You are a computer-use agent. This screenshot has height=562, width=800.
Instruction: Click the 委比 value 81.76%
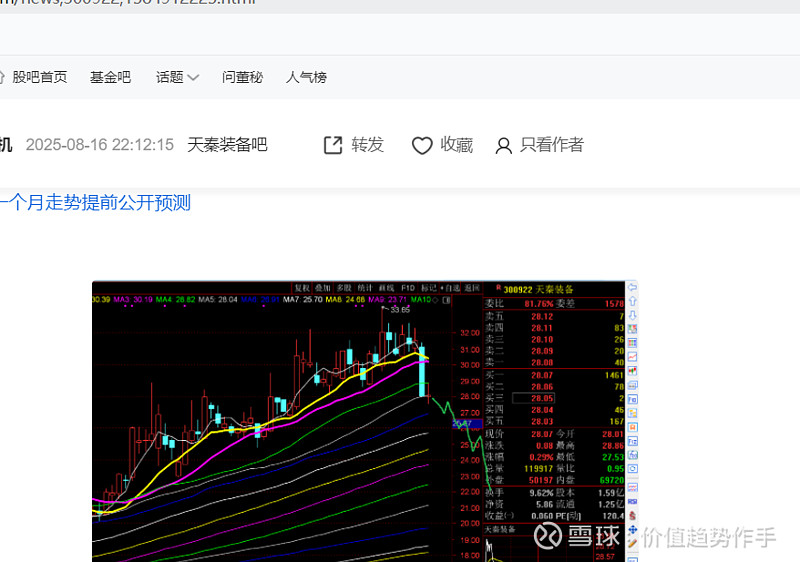click(539, 304)
